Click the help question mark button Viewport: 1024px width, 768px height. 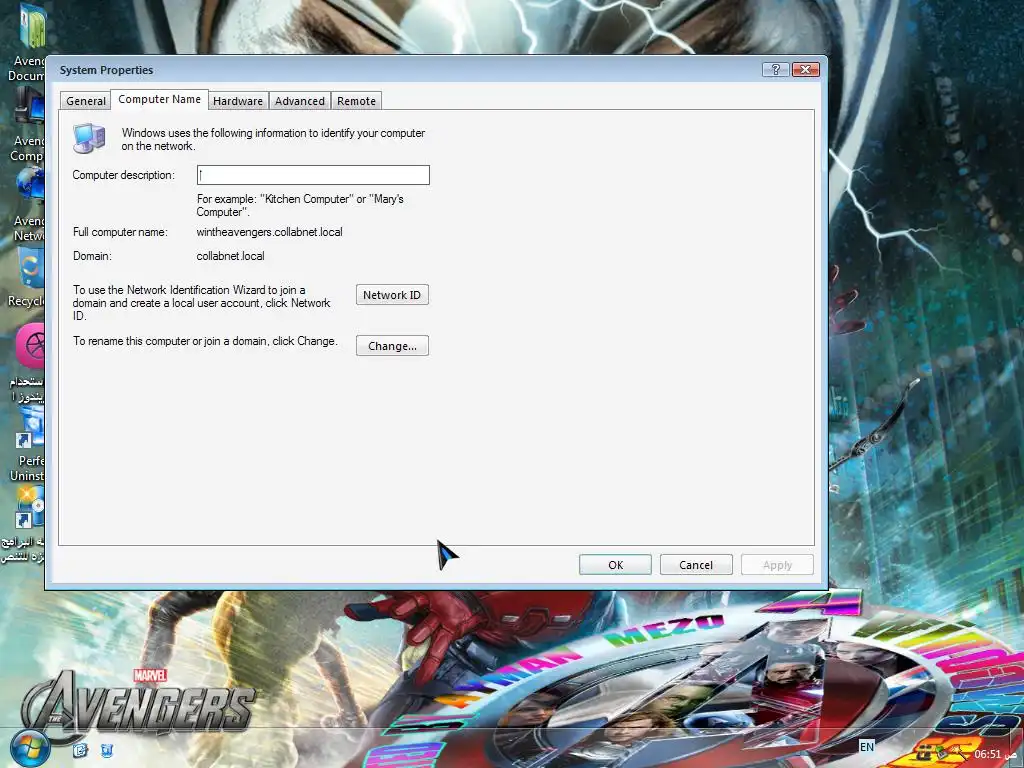tap(775, 69)
